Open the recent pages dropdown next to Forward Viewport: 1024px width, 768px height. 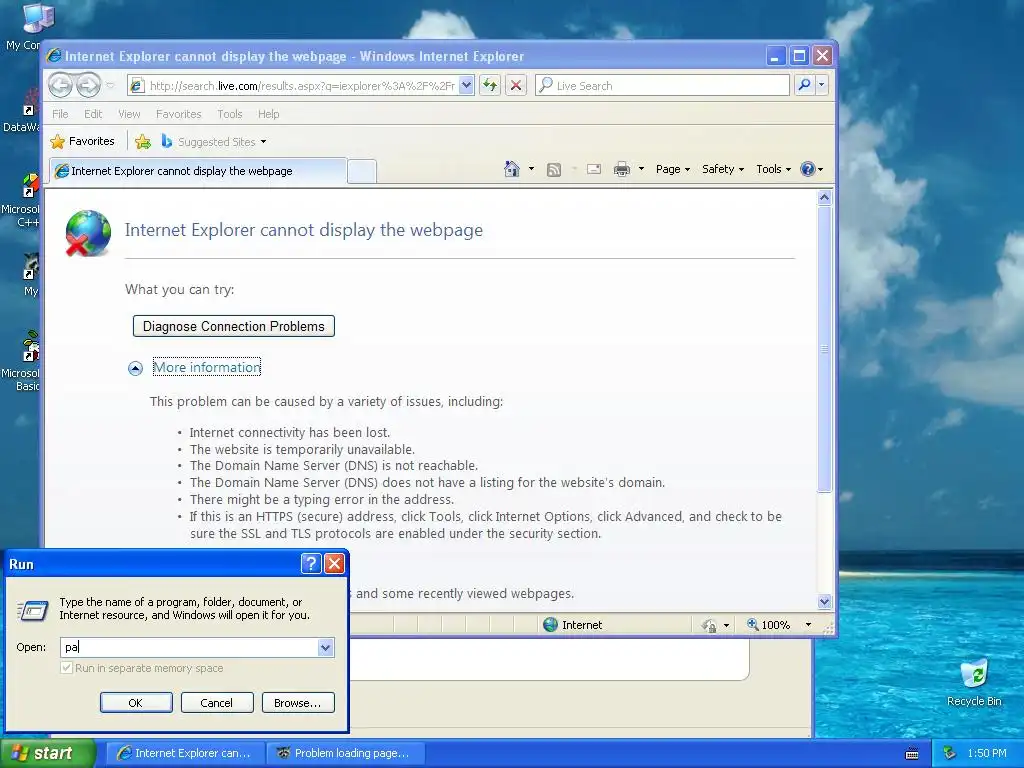point(110,86)
